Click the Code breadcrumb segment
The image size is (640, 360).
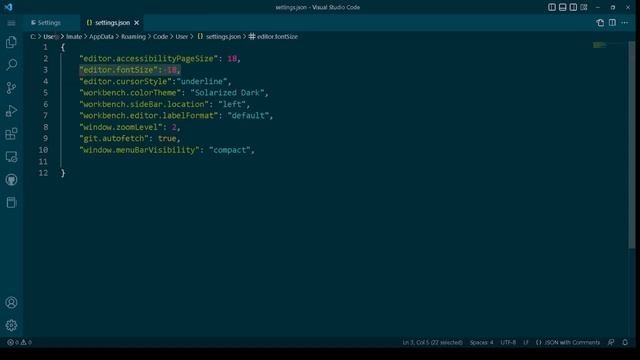pos(160,37)
